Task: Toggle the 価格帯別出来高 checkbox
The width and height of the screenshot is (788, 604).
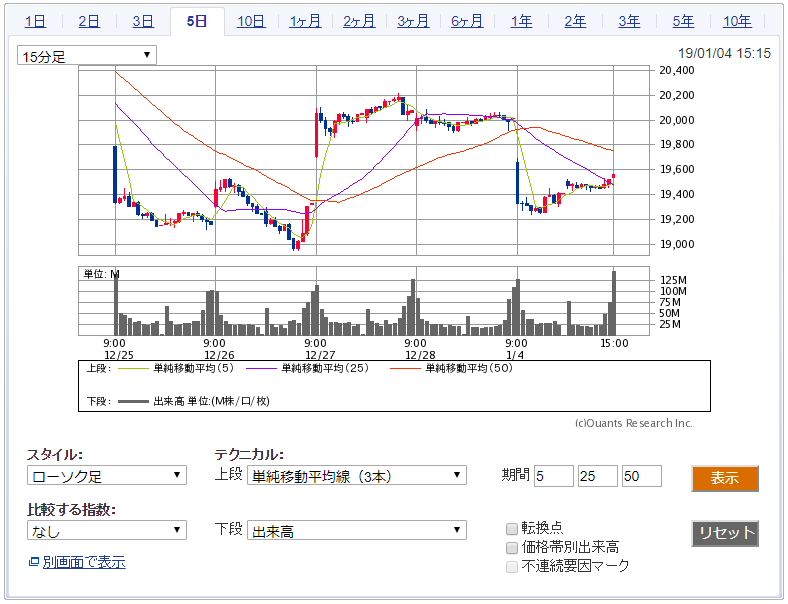Action: 512,547
